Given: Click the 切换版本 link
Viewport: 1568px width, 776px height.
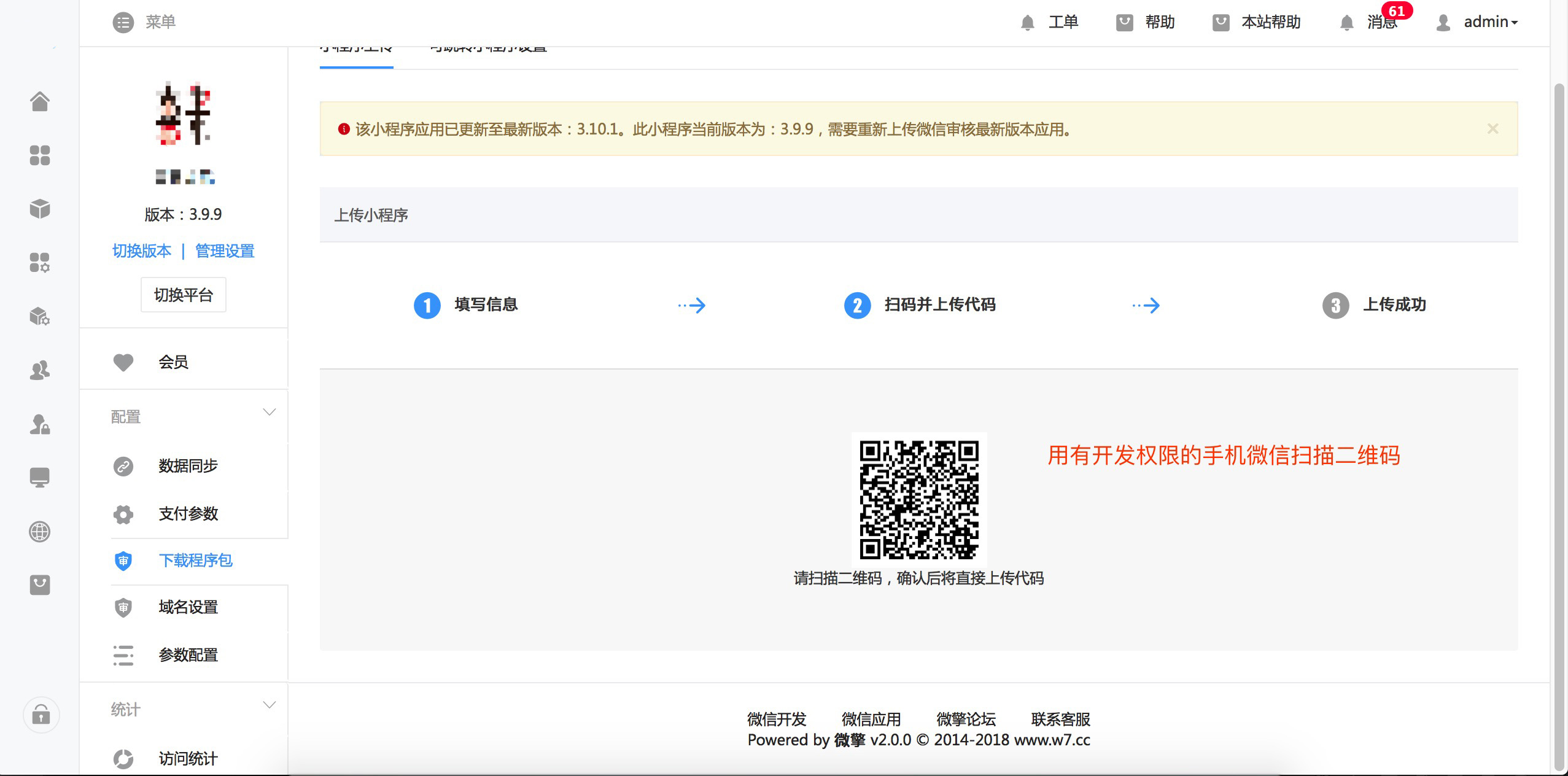Looking at the screenshot, I should [142, 251].
